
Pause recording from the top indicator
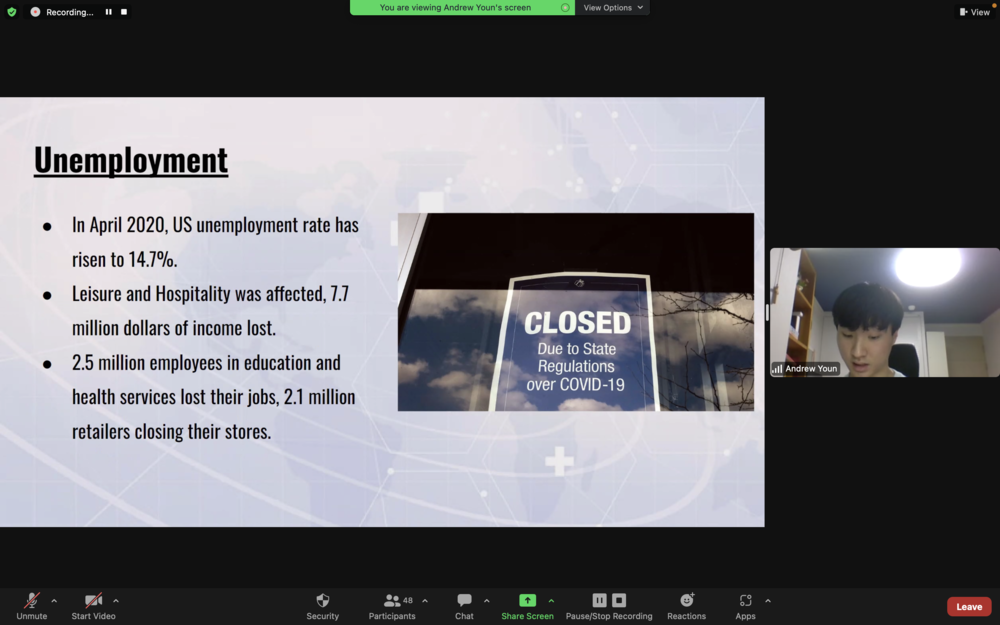108,11
